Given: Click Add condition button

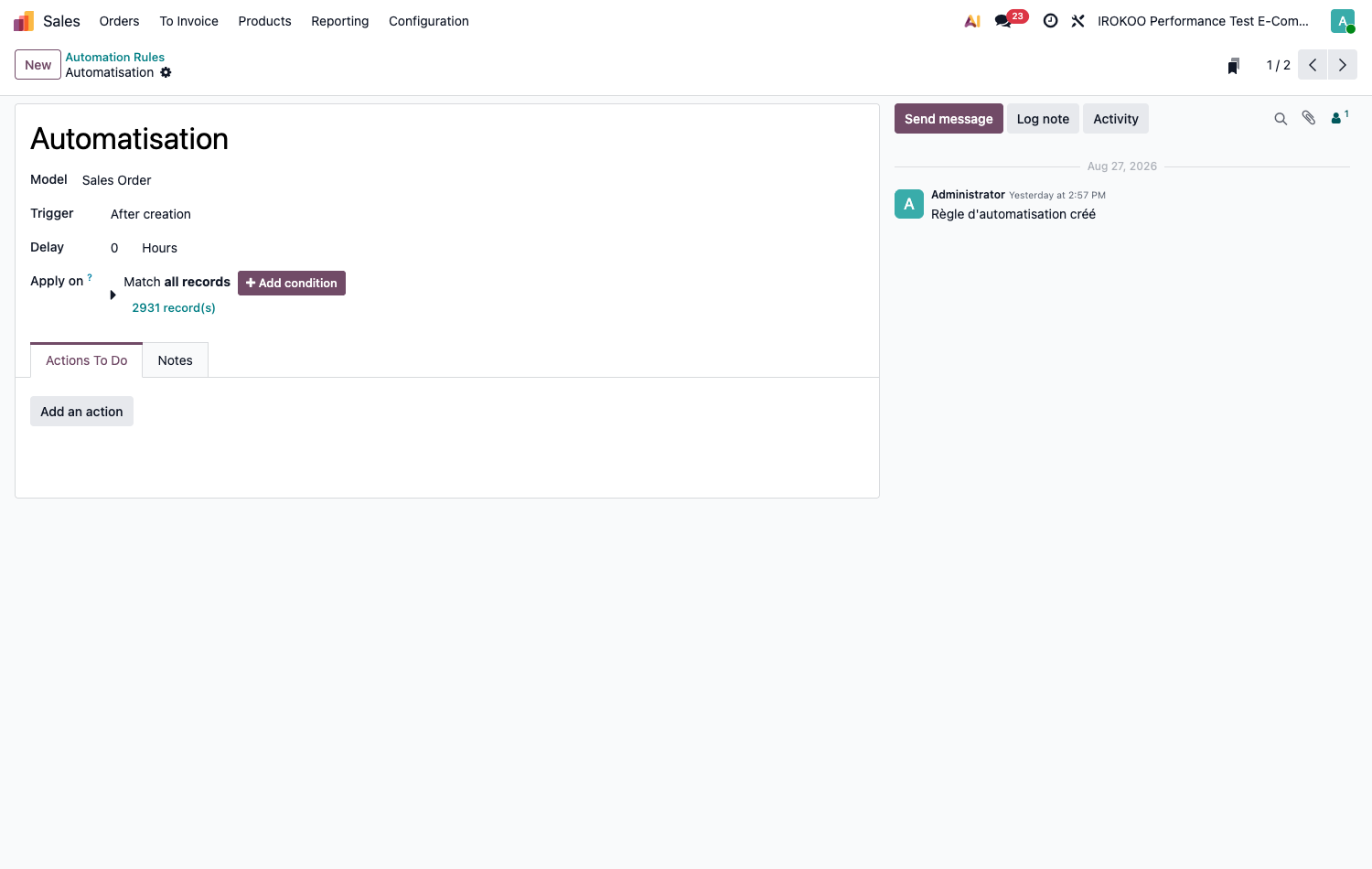Looking at the screenshot, I should coord(292,283).
